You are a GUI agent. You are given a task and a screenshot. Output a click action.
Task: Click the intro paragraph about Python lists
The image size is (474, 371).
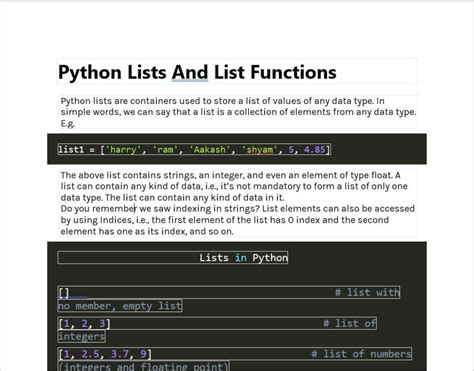pyautogui.click(x=238, y=112)
